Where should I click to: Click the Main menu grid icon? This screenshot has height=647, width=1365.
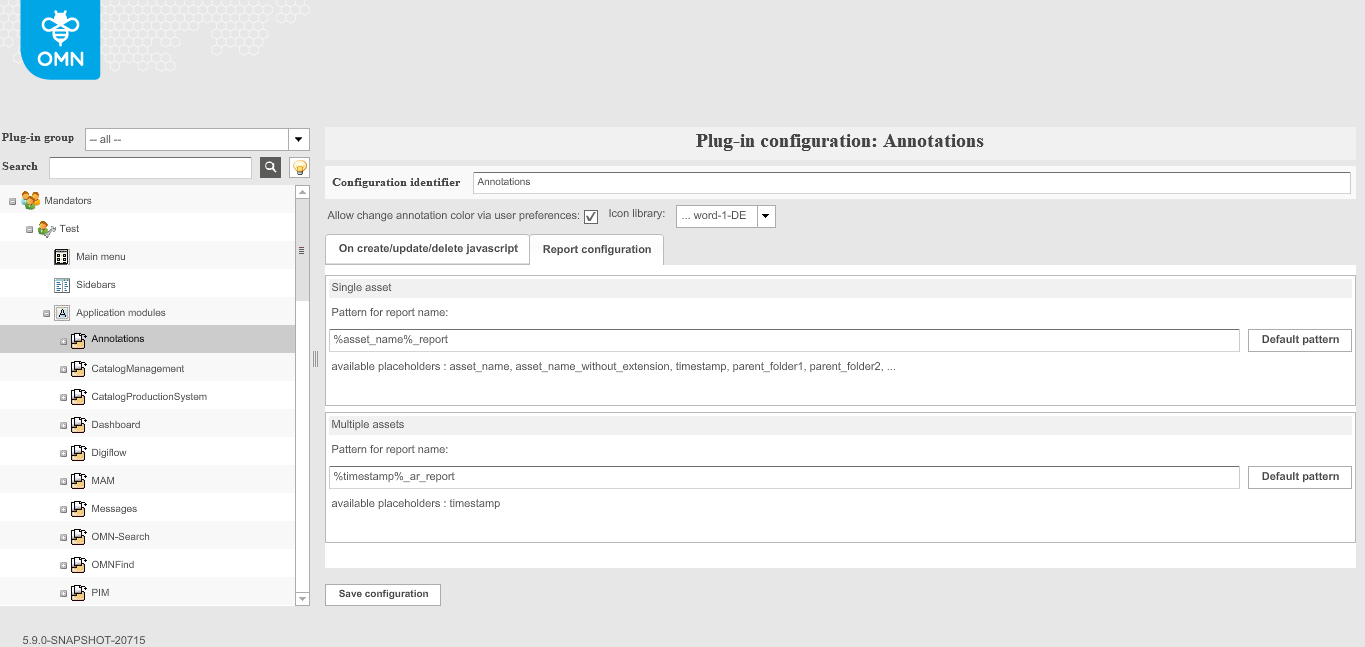62,256
